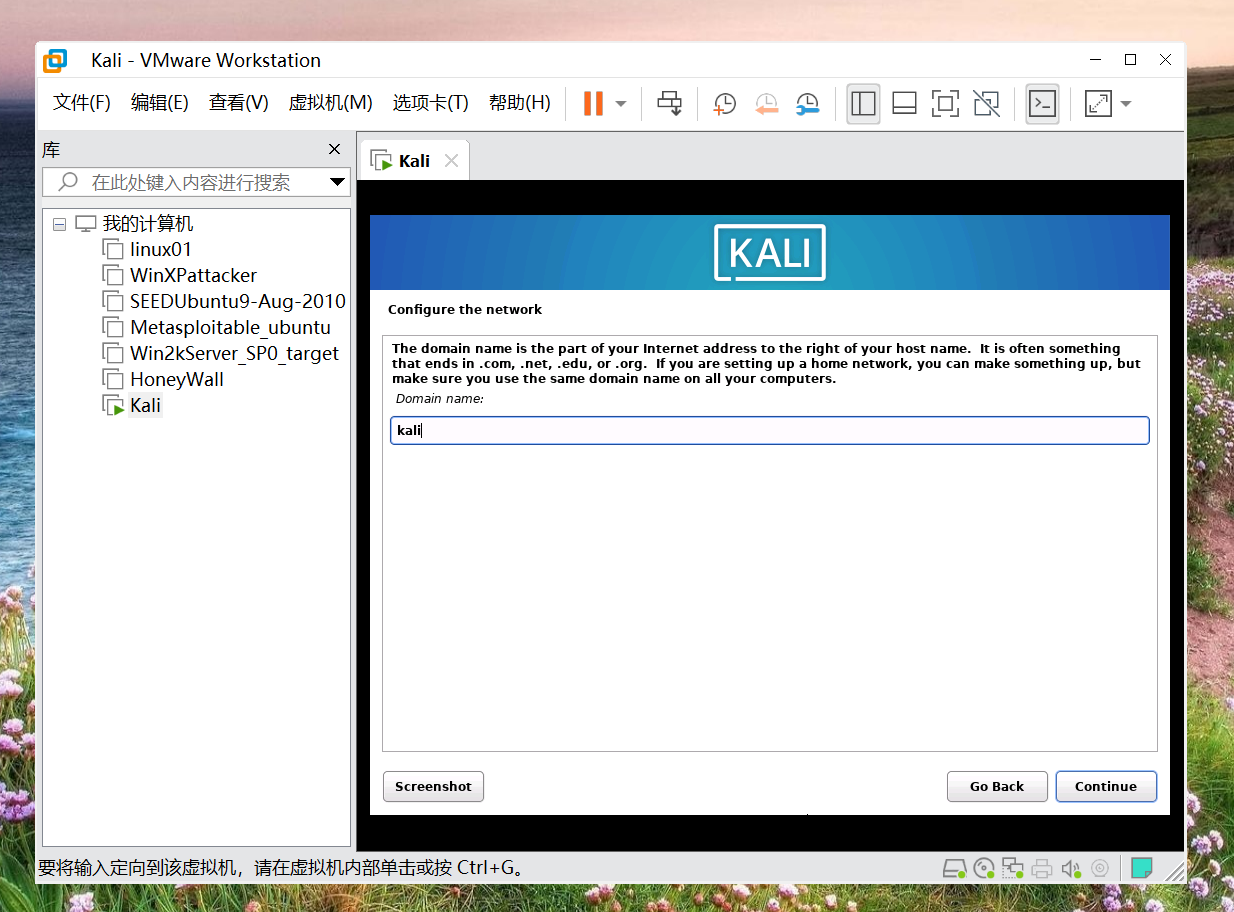Open the stretch display options dropdown arrow
This screenshot has height=912, width=1234.
click(x=1126, y=103)
